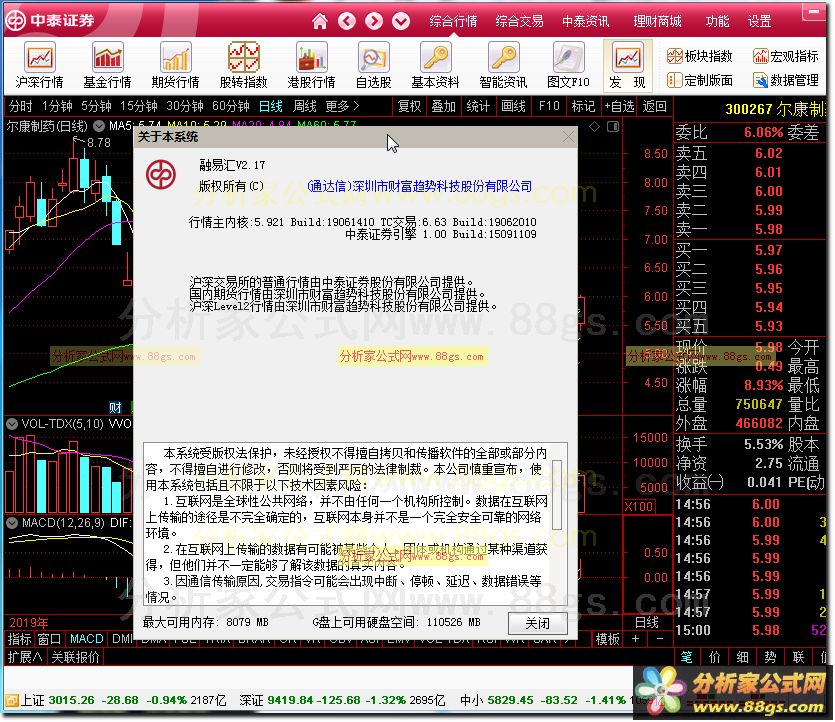Click the 中泰证券 logo icon
Screen dimensions: 835x722
click(15, 21)
